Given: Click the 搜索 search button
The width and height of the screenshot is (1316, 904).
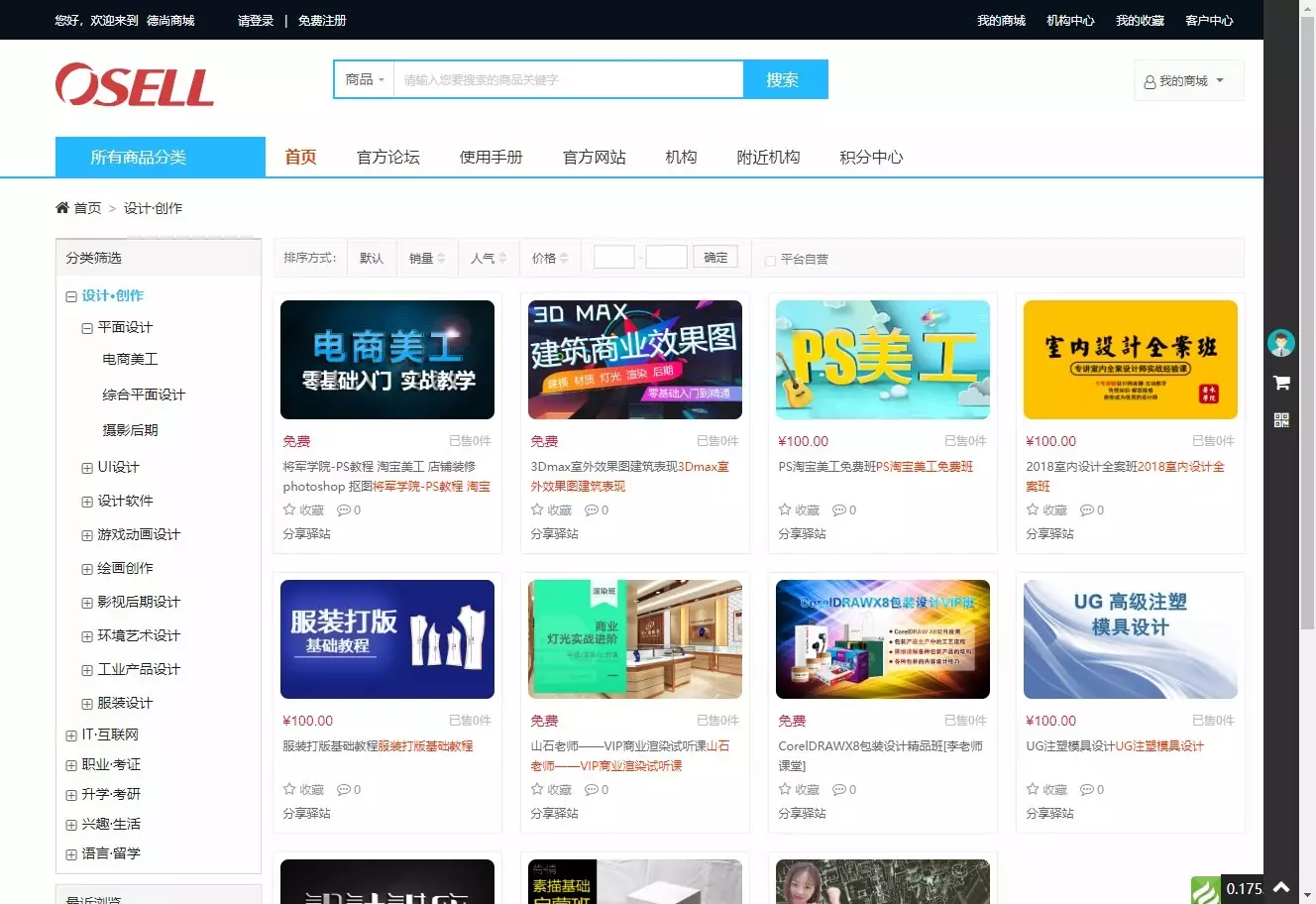Looking at the screenshot, I should (786, 79).
